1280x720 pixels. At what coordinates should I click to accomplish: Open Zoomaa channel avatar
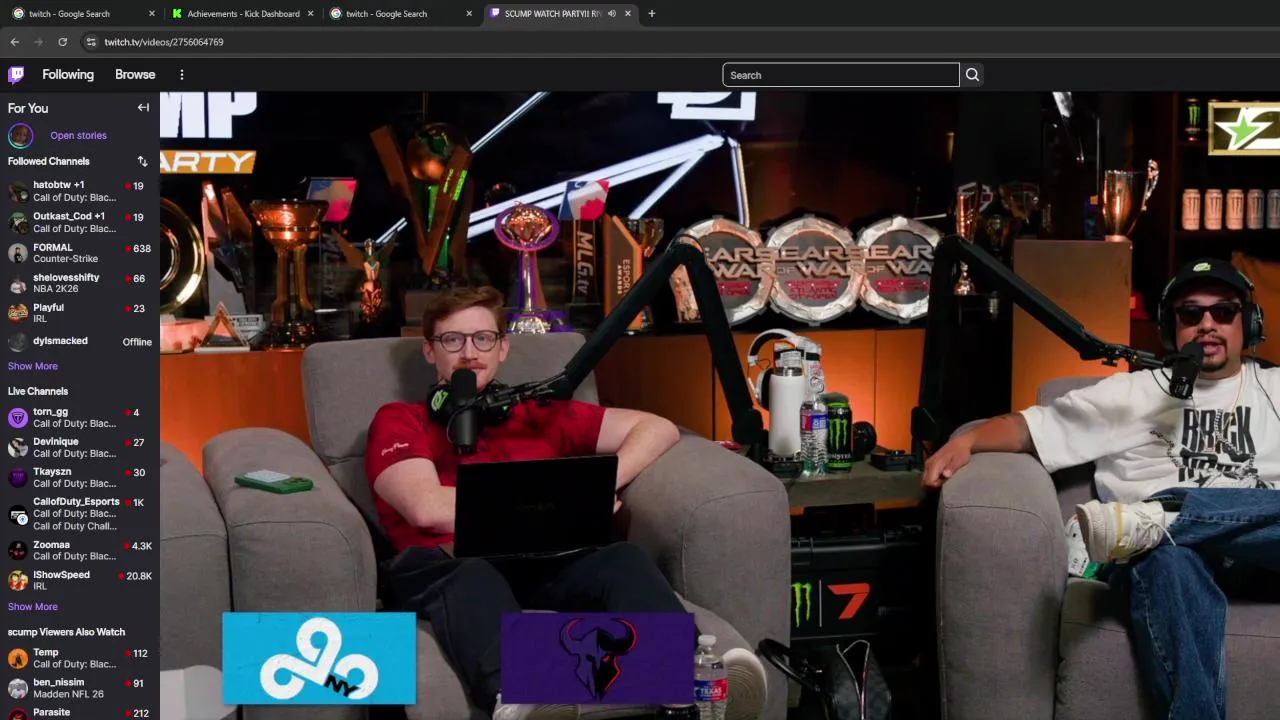tap(18, 550)
